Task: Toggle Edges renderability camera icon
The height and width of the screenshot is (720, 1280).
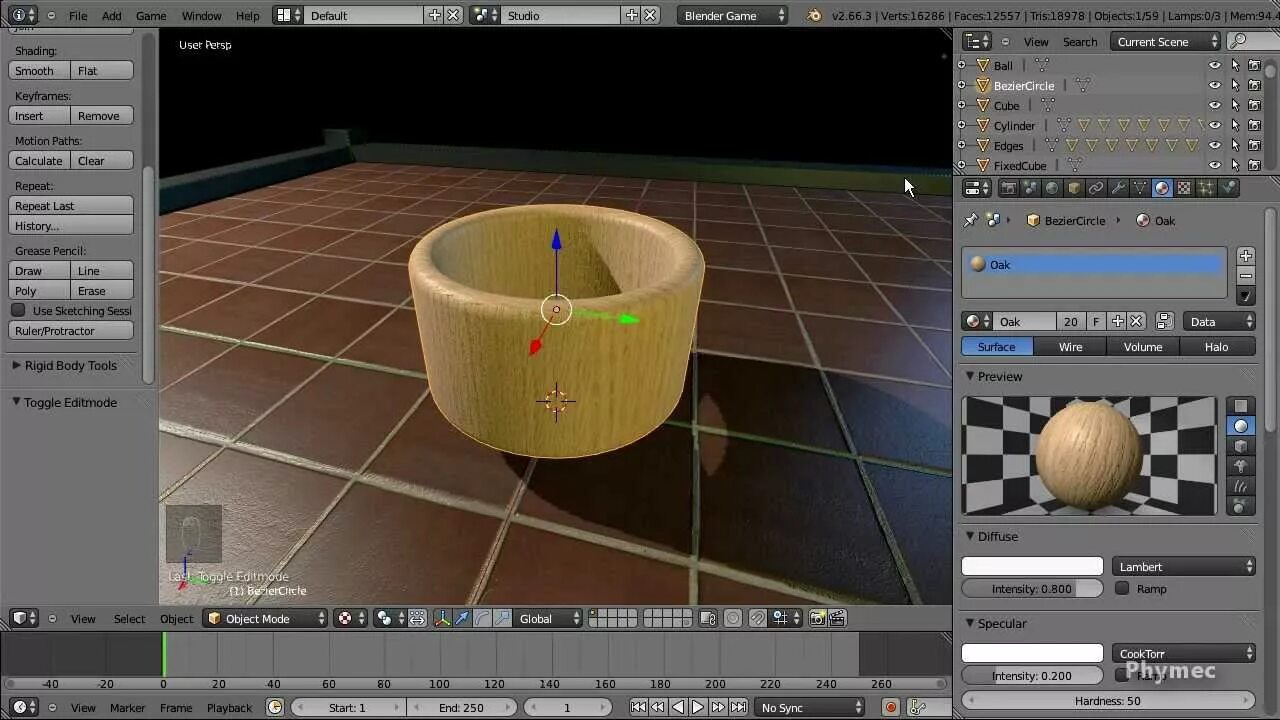Action: (x=1254, y=145)
